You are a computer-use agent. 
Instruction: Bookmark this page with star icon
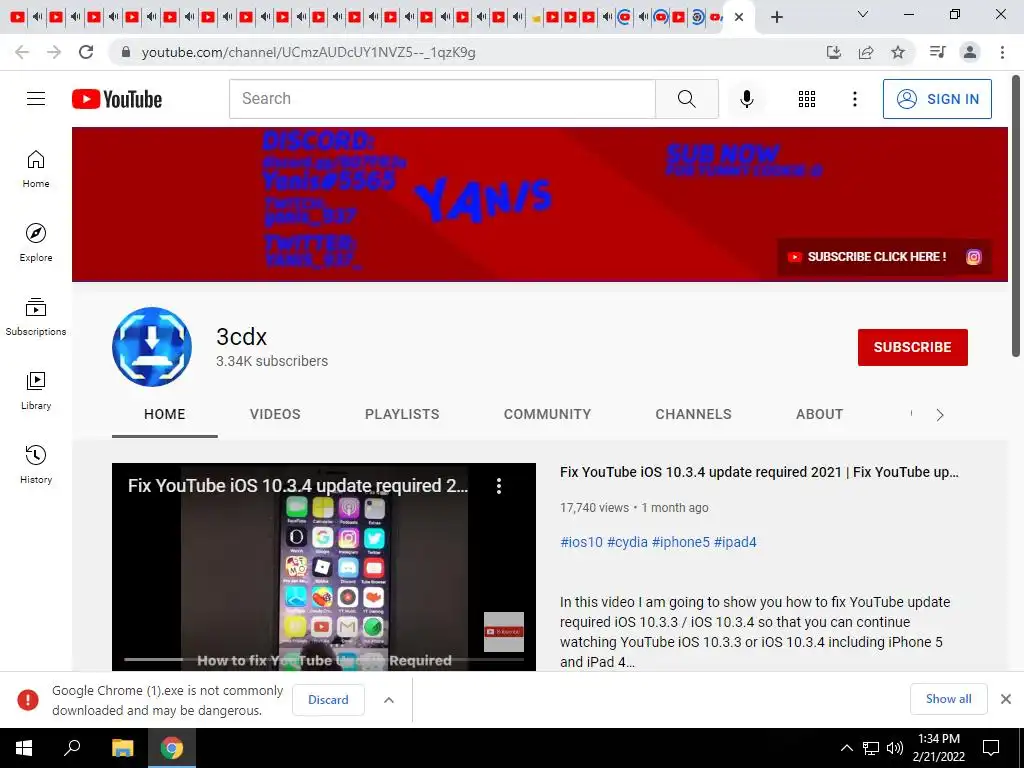898,52
